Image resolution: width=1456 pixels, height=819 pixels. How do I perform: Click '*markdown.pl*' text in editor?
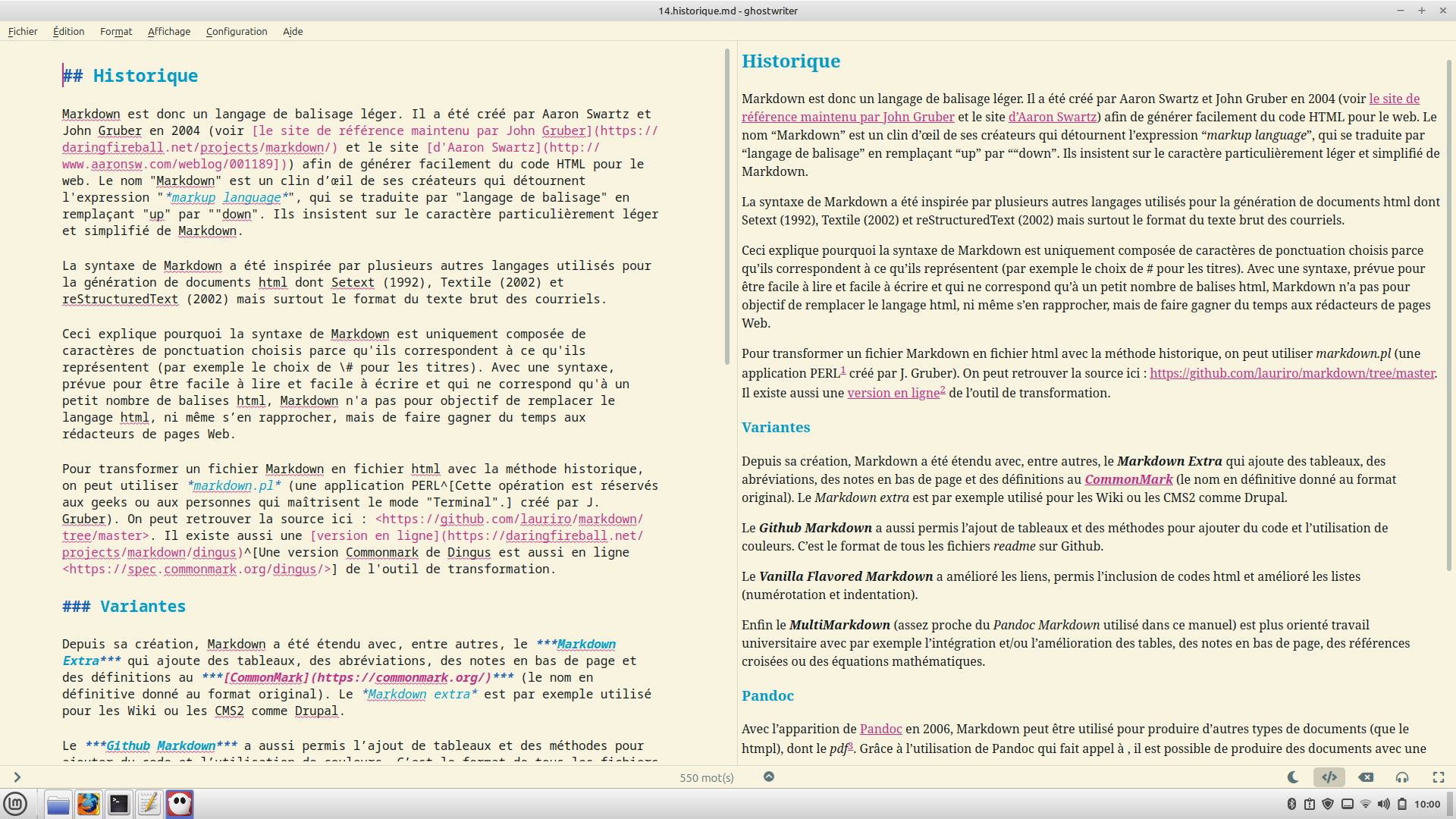(234, 486)
